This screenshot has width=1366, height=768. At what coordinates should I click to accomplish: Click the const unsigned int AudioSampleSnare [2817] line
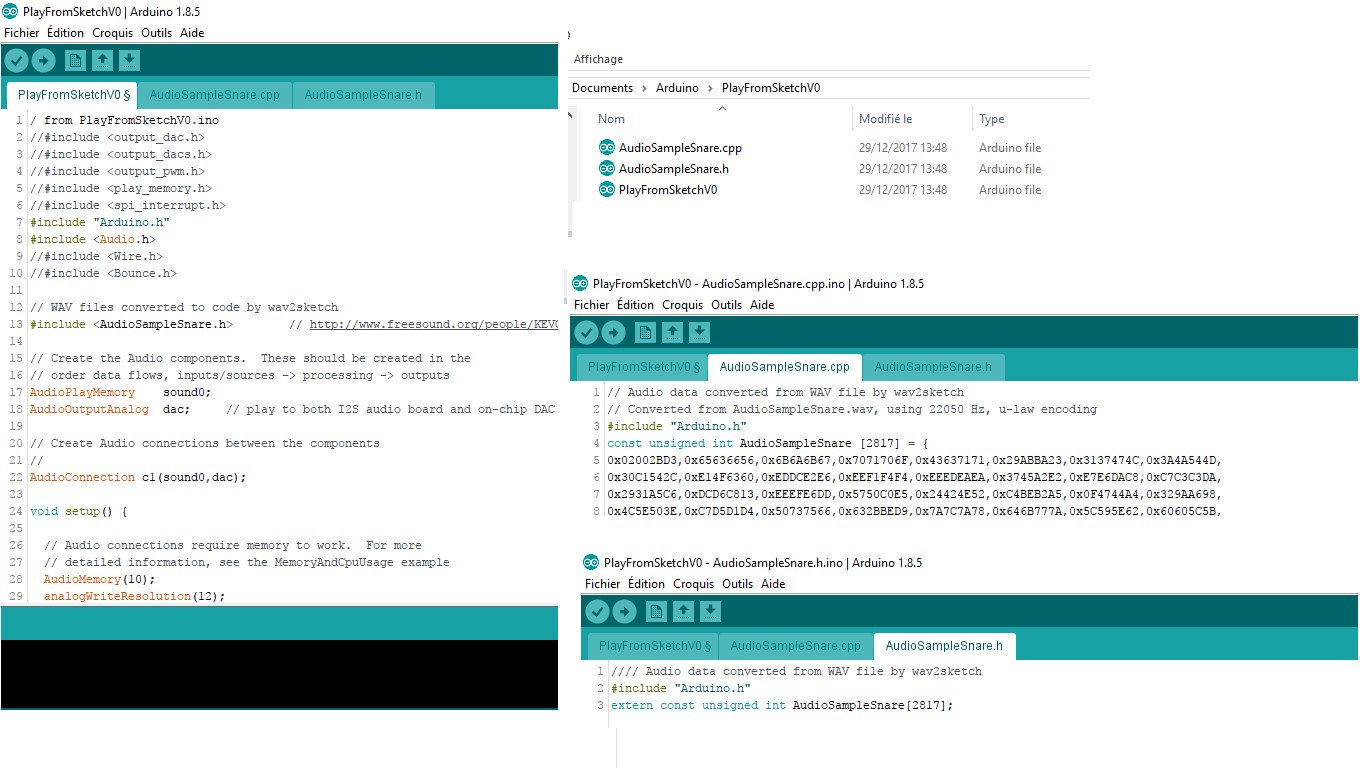point(768,443)
